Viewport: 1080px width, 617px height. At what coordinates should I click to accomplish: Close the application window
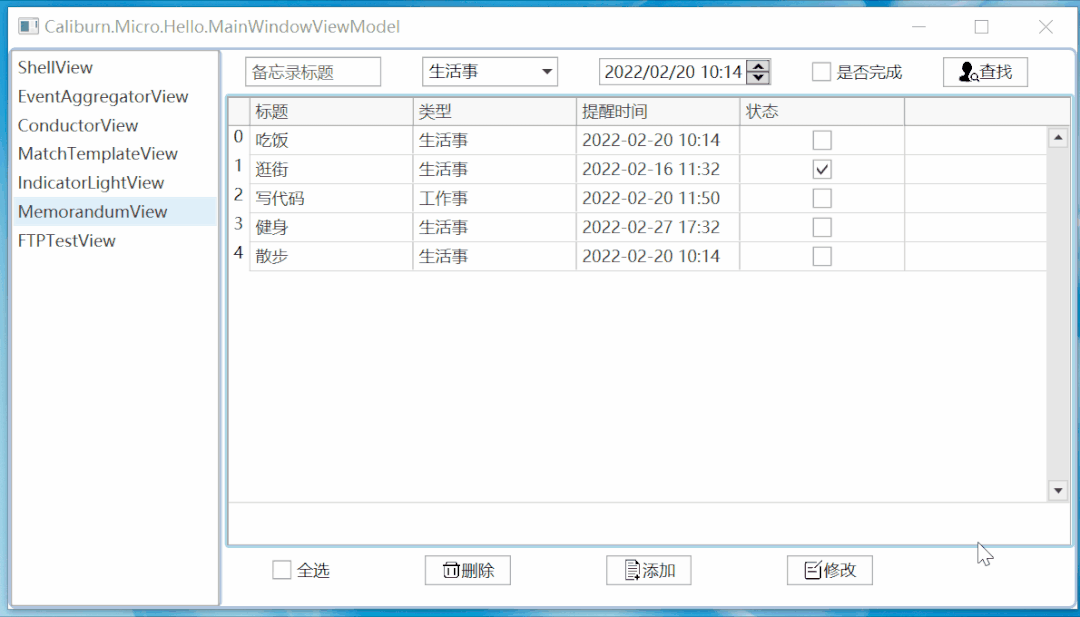point(1046,27)
